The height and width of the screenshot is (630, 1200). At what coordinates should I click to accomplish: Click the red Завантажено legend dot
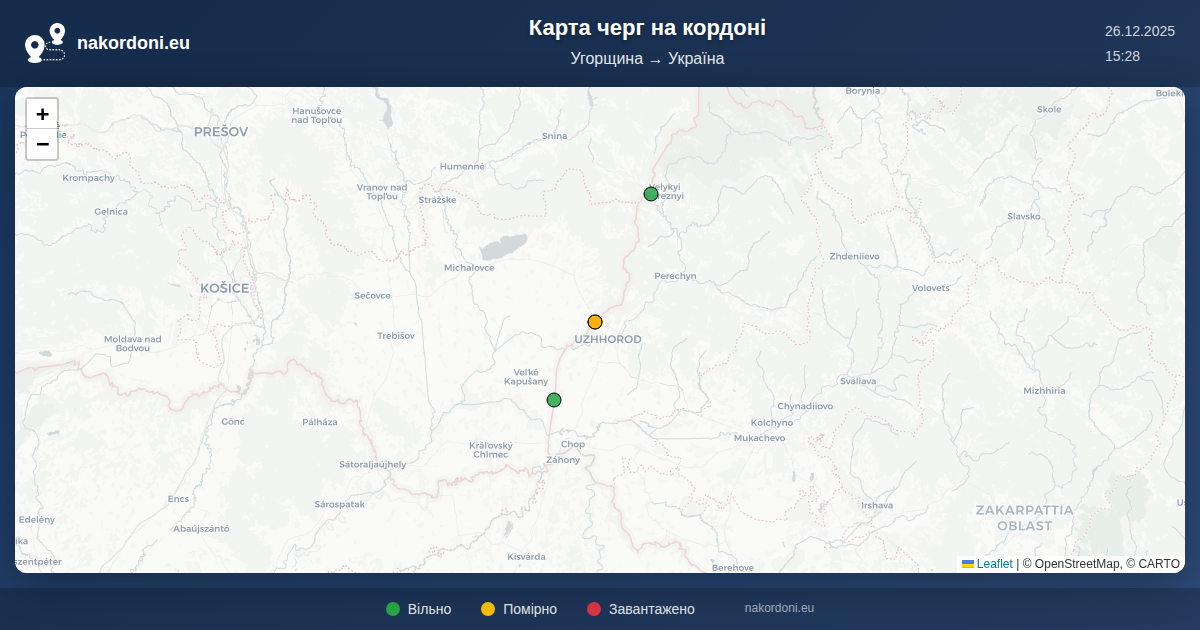[594, 609]
